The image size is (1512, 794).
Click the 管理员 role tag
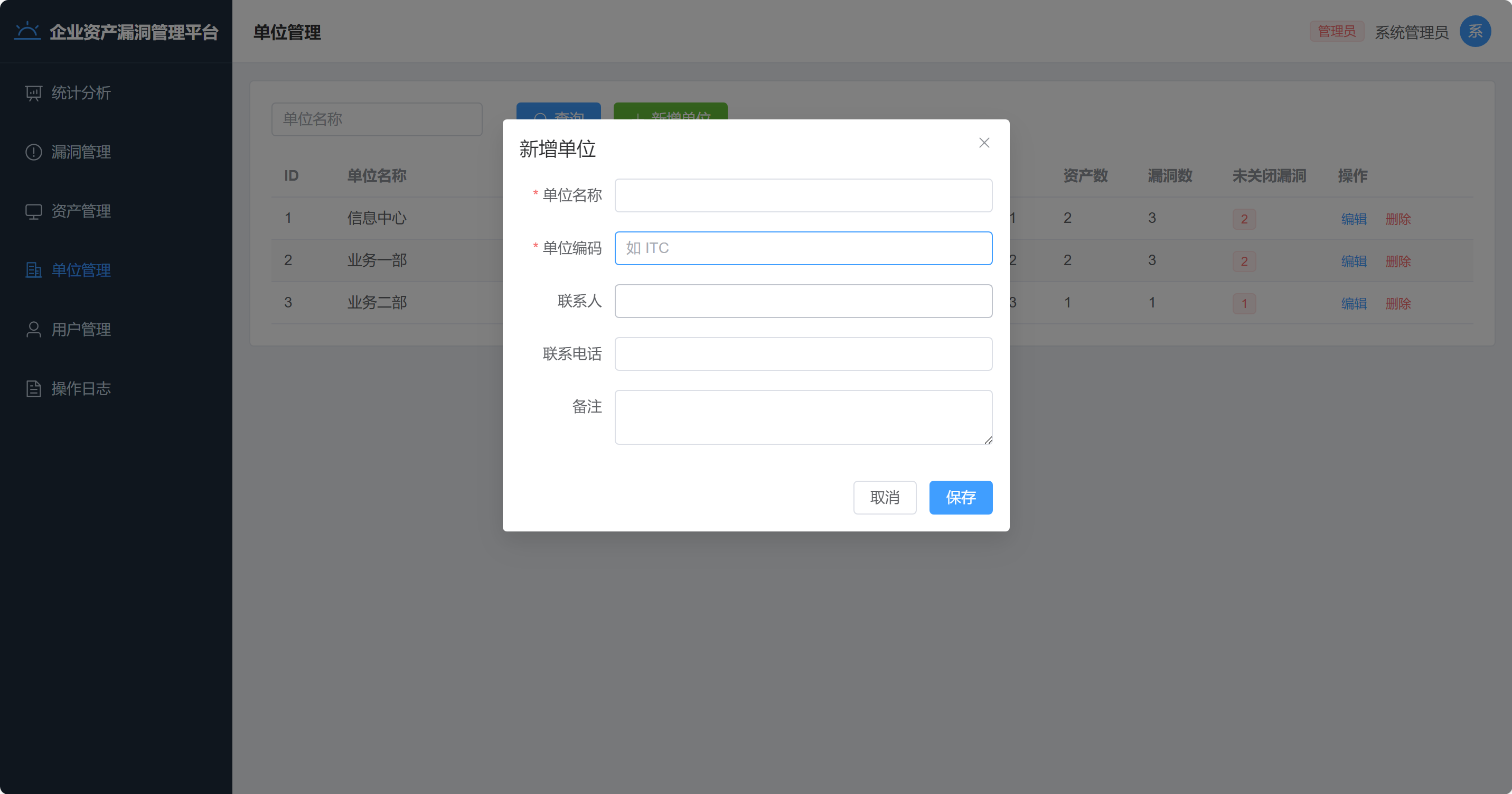(x=1337, y=31)
